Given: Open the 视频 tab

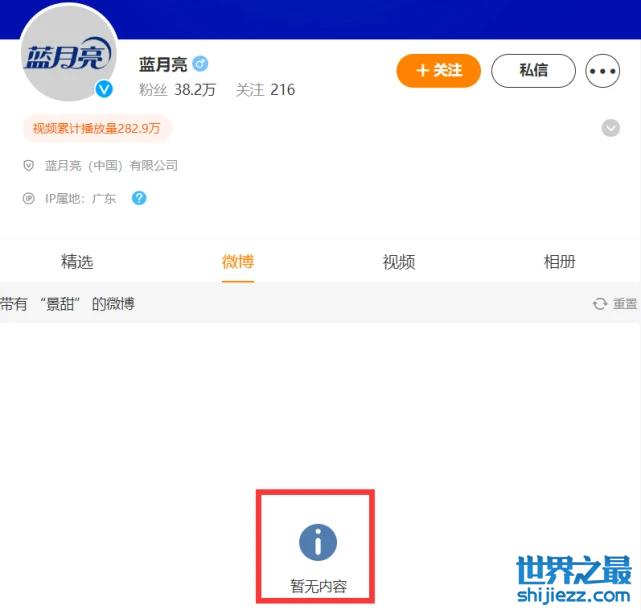Looking at the screenshot, I should (x=399, y=262).
